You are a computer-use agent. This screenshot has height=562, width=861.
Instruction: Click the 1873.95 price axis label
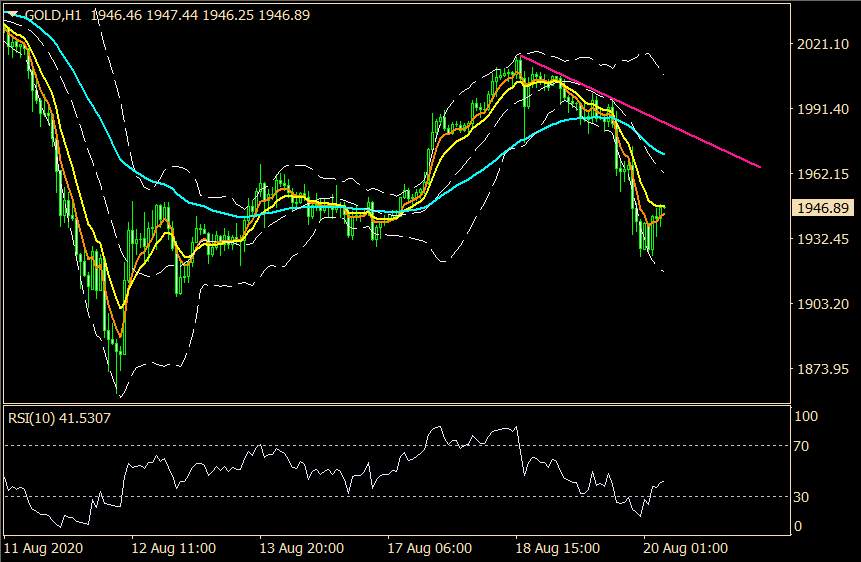[823, 369]
